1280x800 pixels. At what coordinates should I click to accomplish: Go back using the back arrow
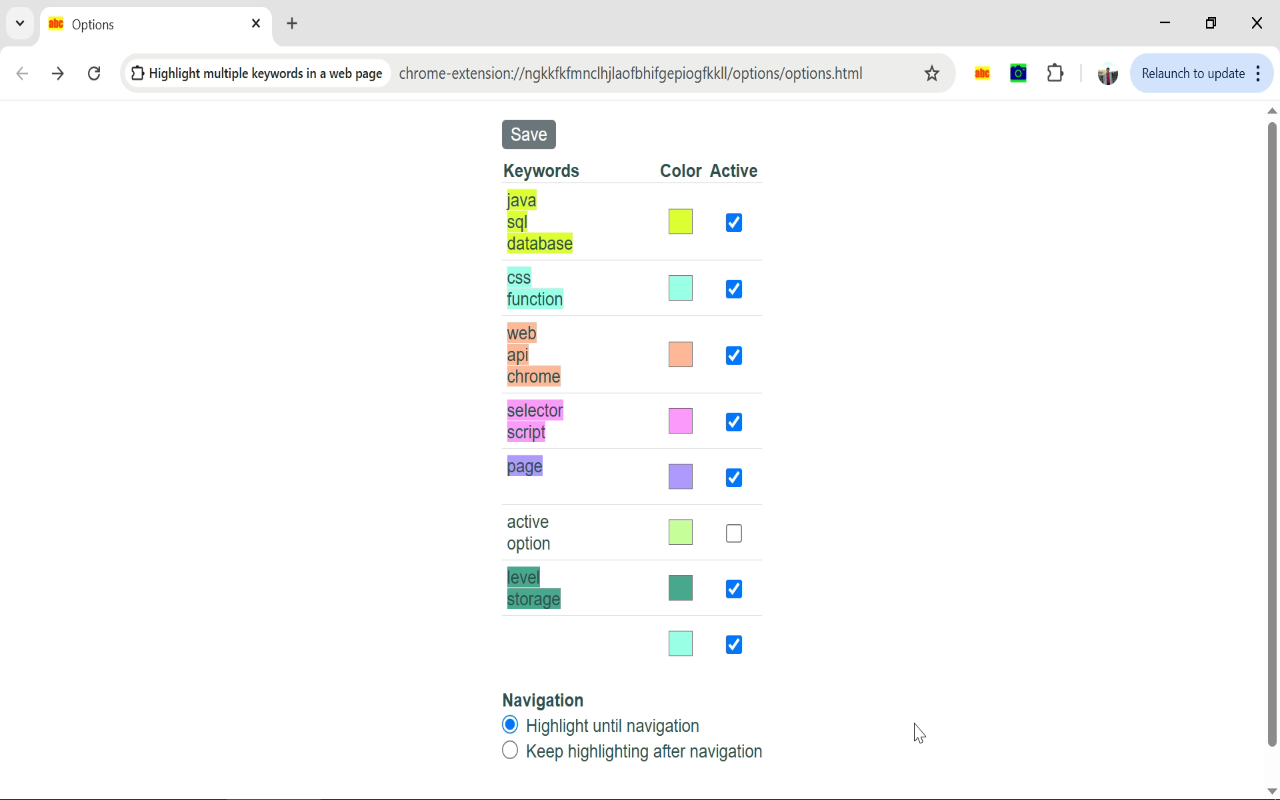(x=22, y=73)
